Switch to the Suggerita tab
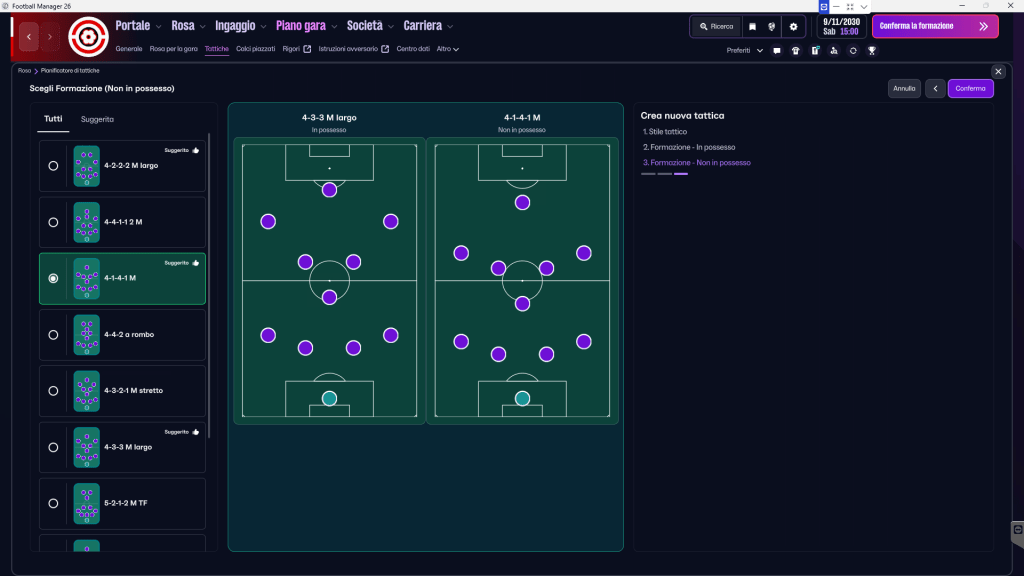This screenshot has height=576, width=1024. click(97, 119)
